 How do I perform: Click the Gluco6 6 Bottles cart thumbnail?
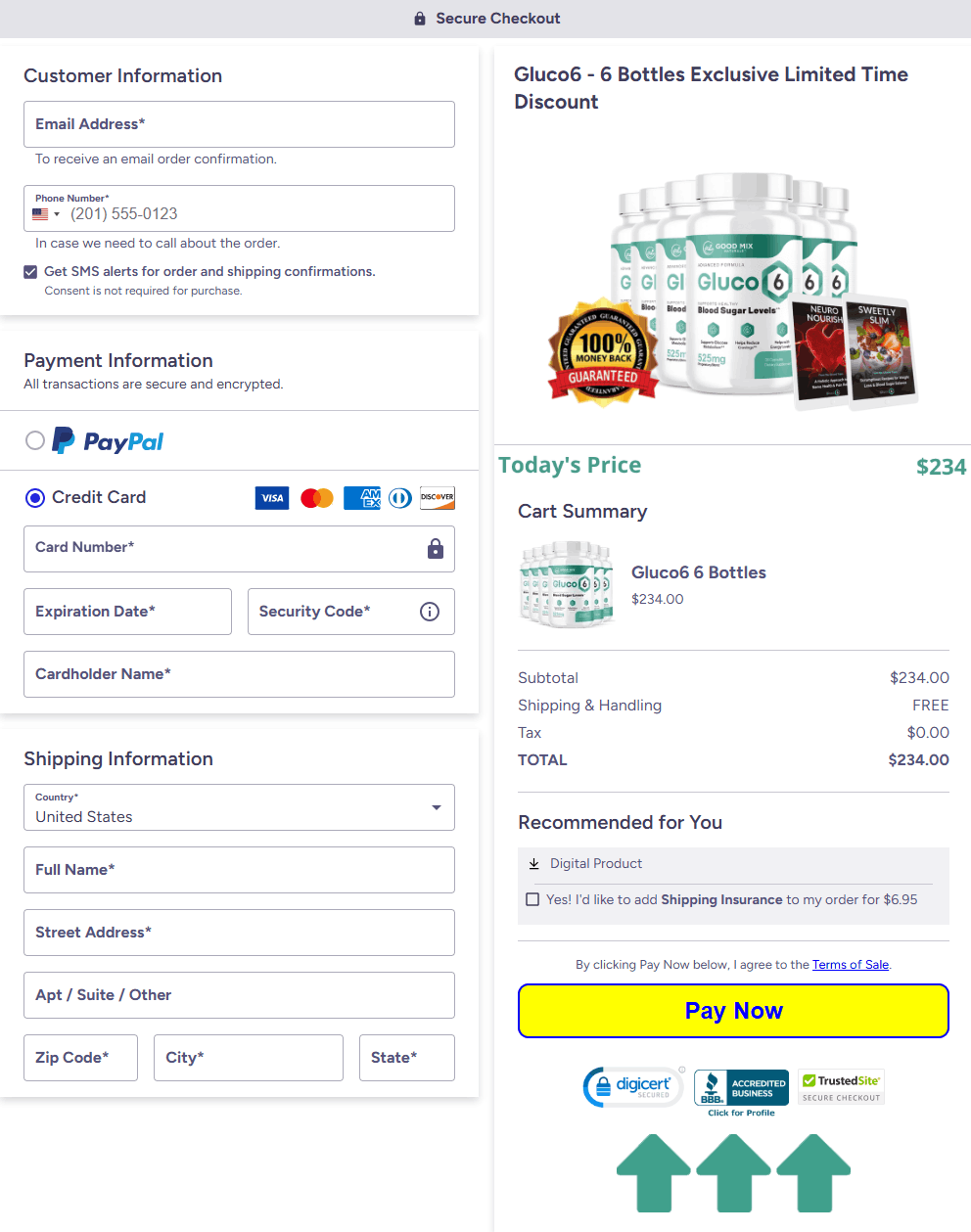(567, 584)
